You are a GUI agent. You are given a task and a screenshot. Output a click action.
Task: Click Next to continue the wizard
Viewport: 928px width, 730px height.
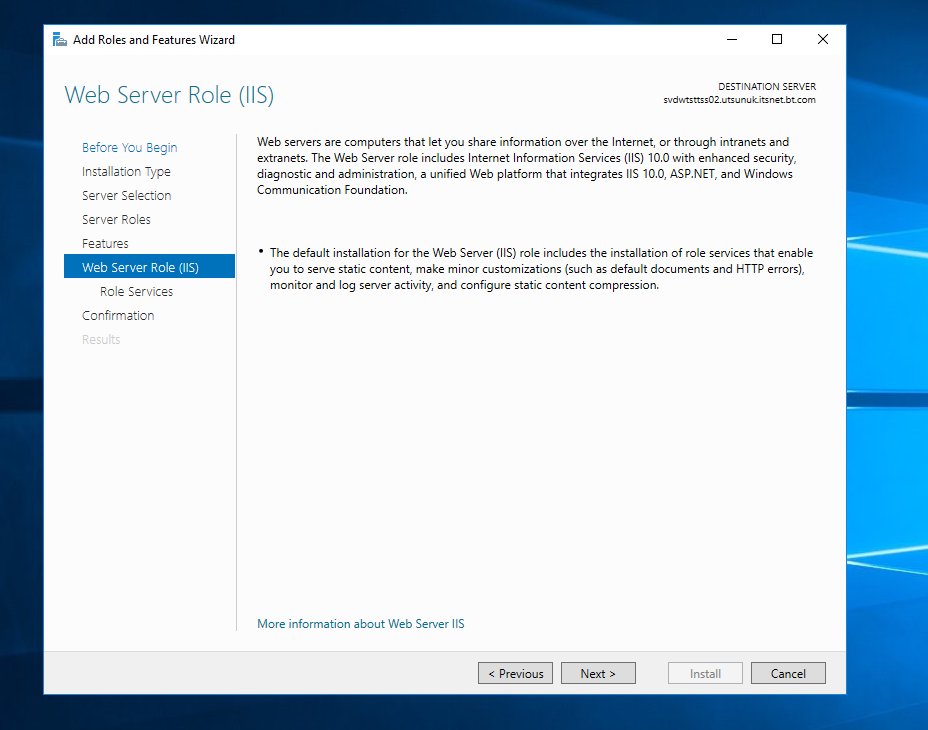point(598,673)
